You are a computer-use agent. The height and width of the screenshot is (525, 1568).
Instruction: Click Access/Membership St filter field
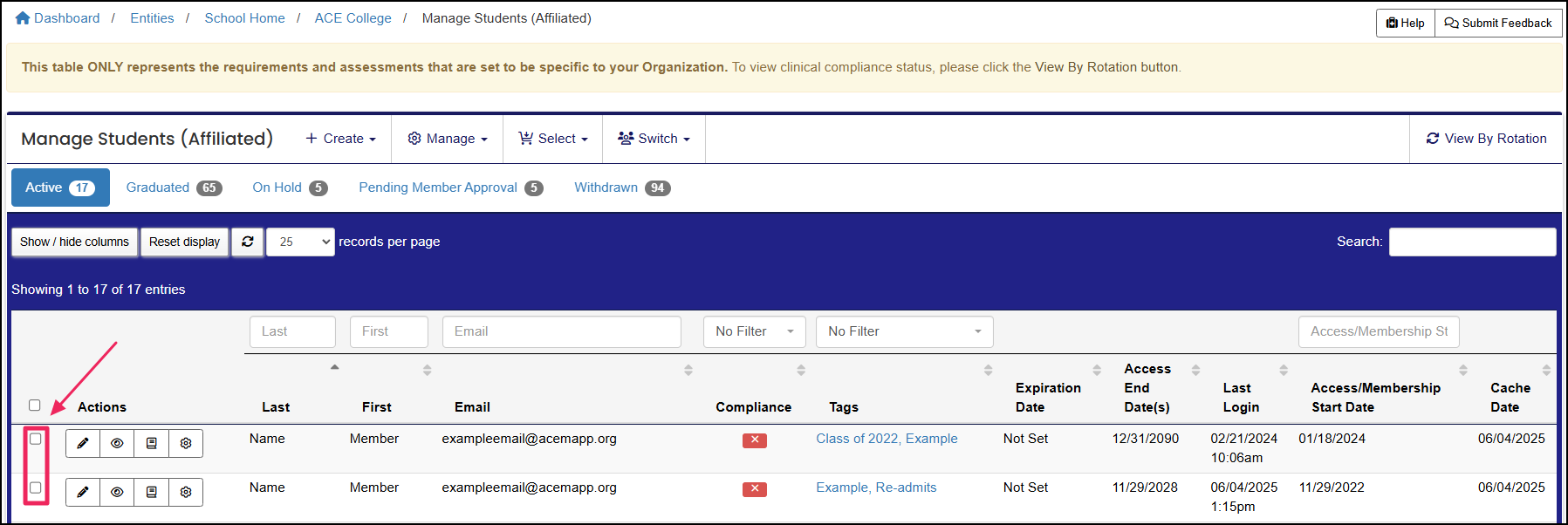click(x=1379, y=331)
